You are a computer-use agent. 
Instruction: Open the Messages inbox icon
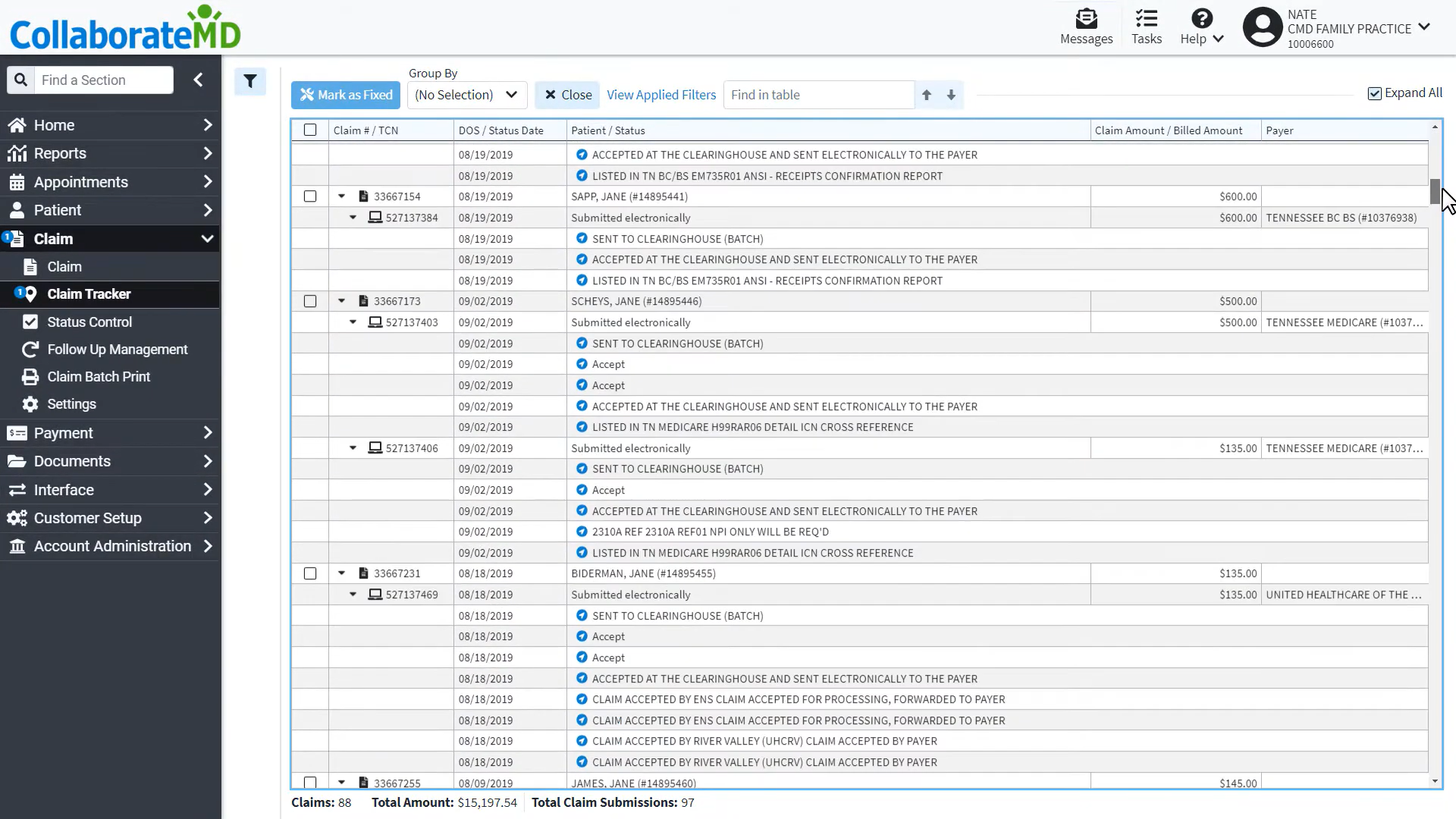(x=1086, y=18)
